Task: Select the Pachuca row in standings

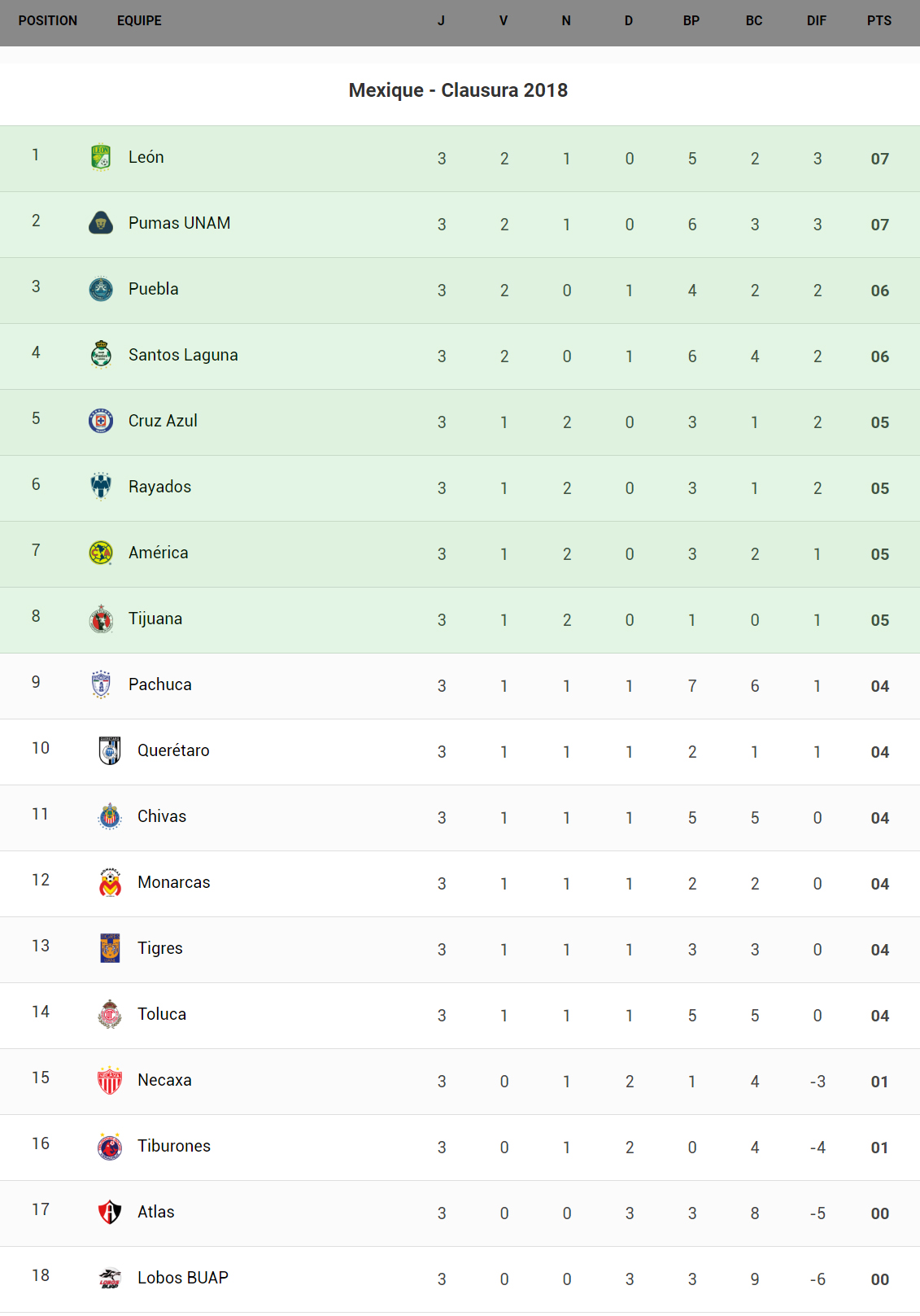Action: [x=460, y=686]
